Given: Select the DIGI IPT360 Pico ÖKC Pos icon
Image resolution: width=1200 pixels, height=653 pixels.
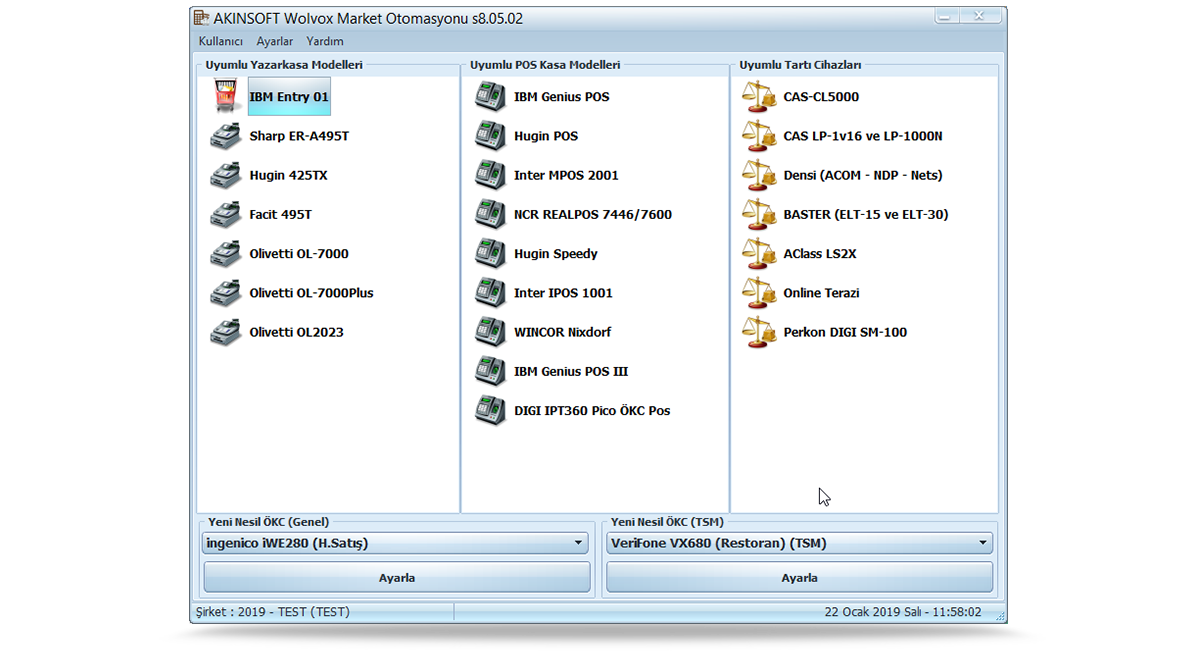Looking at the screenshot, I should [x=490, y=411].
